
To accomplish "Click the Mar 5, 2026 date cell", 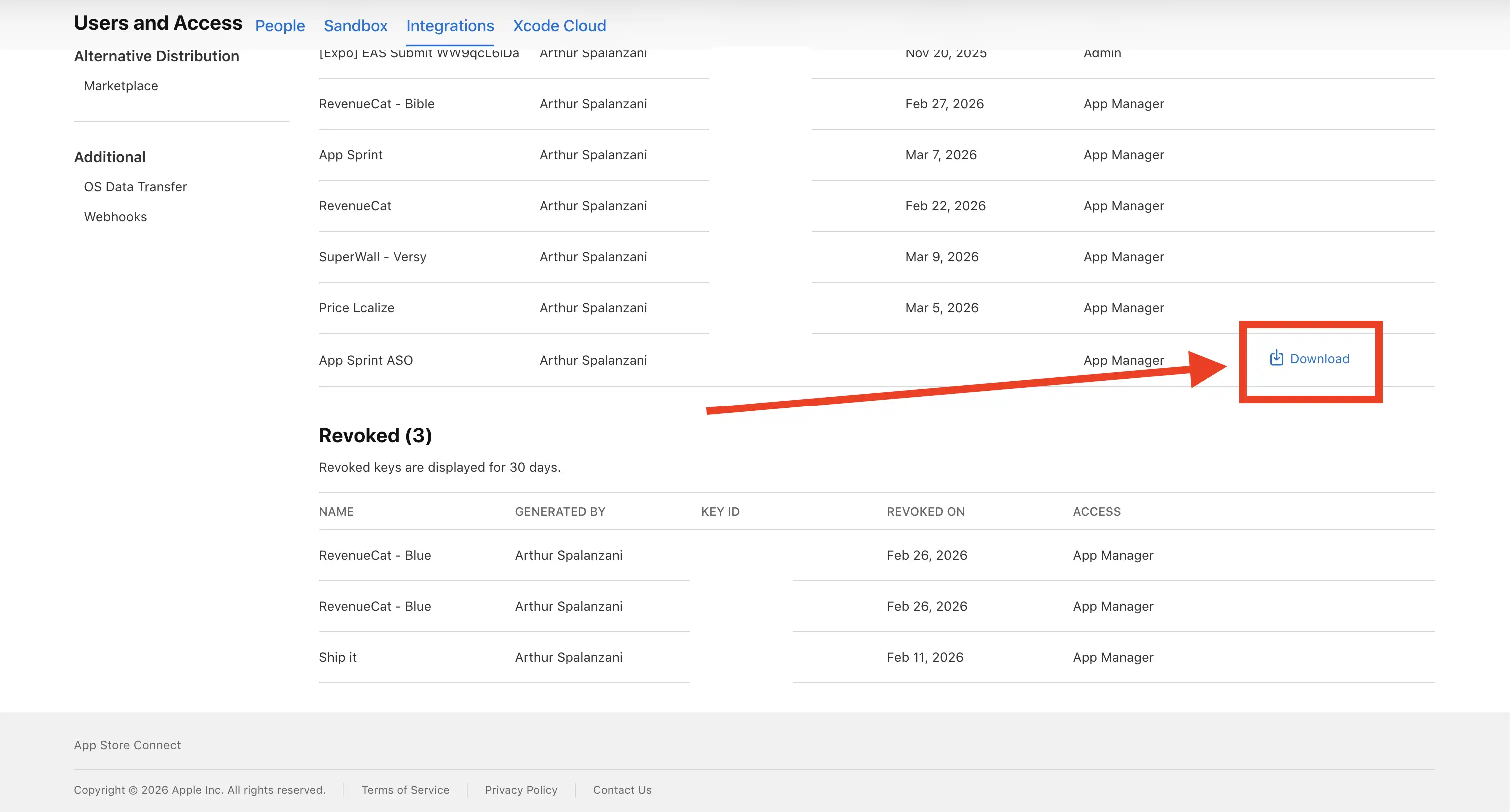I will click(x=942, y=308).
